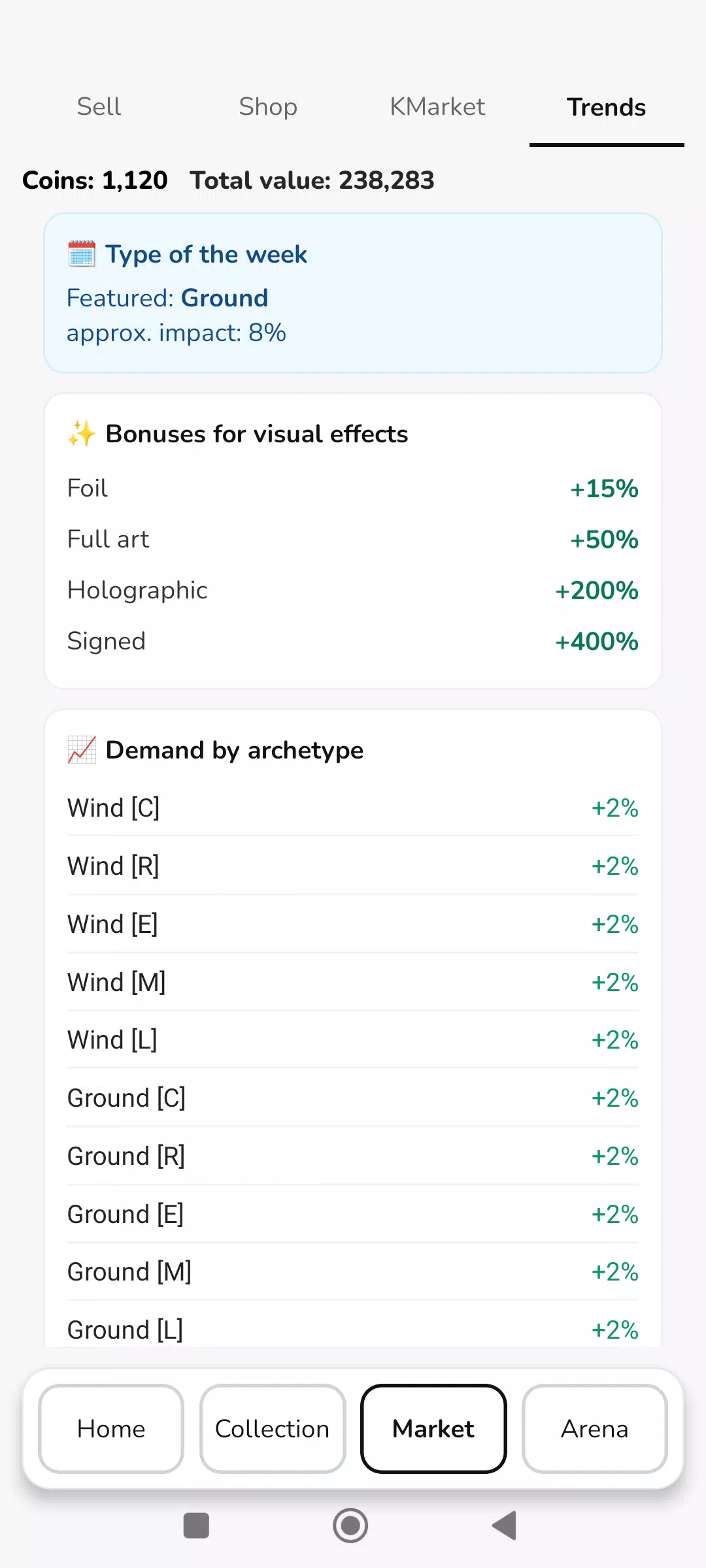706x1568 pixels.
Task: Select the Wind [C] archetype row
Action: tap(353, 808)
